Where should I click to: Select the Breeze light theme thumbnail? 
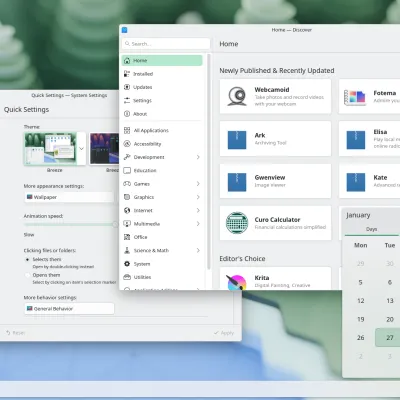pyautogui.click(x=50, y=149)
